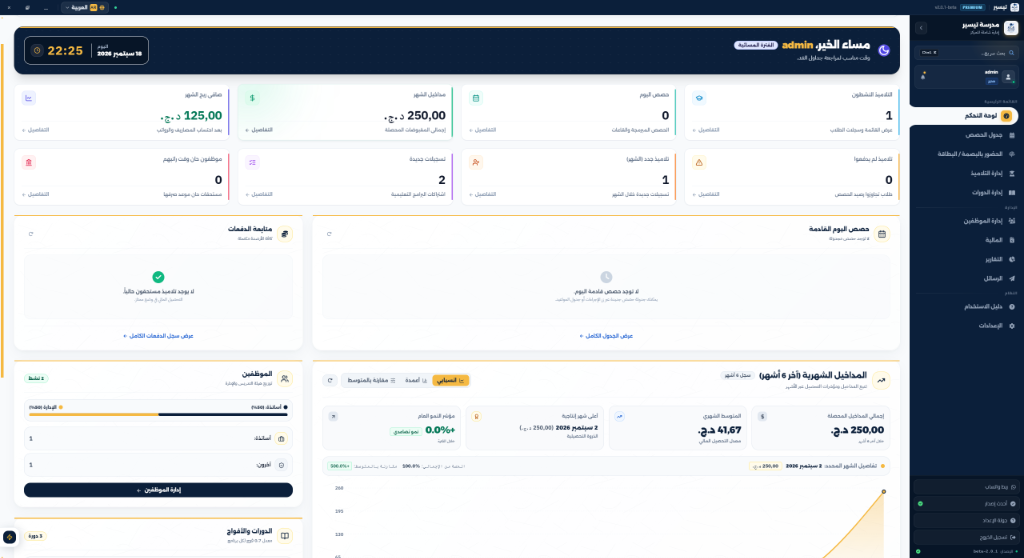1024x558 pixels.
Task: Refresh the حصص اليوم القادمة panel
Action: pos(329,234)
